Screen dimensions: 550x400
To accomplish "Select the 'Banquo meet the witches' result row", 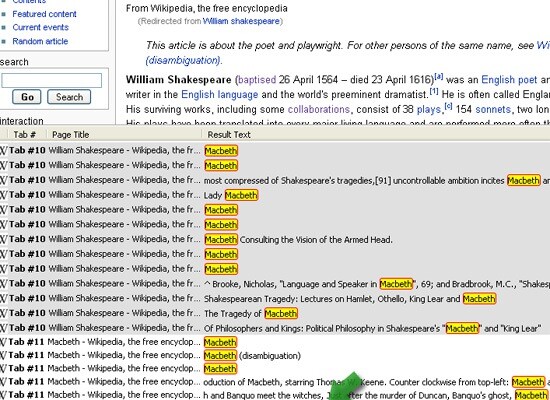I will (275, 395).
